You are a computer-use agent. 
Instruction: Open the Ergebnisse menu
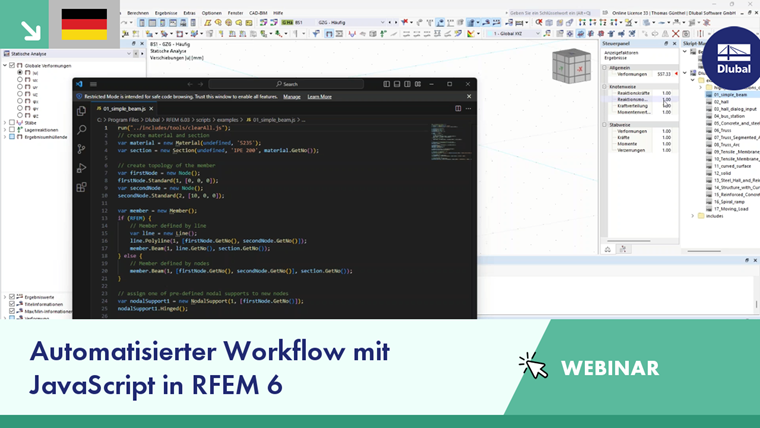166,13
